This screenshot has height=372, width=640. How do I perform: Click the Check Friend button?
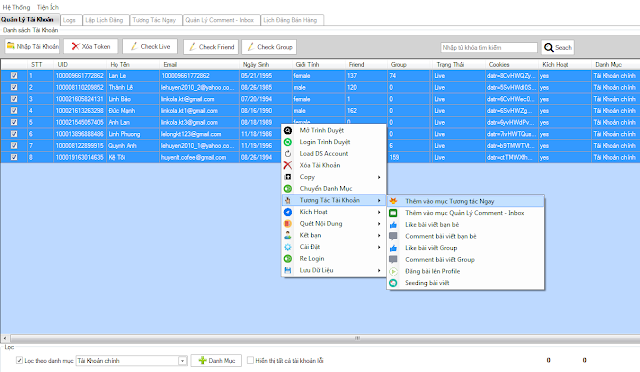(x=211, y=47)
